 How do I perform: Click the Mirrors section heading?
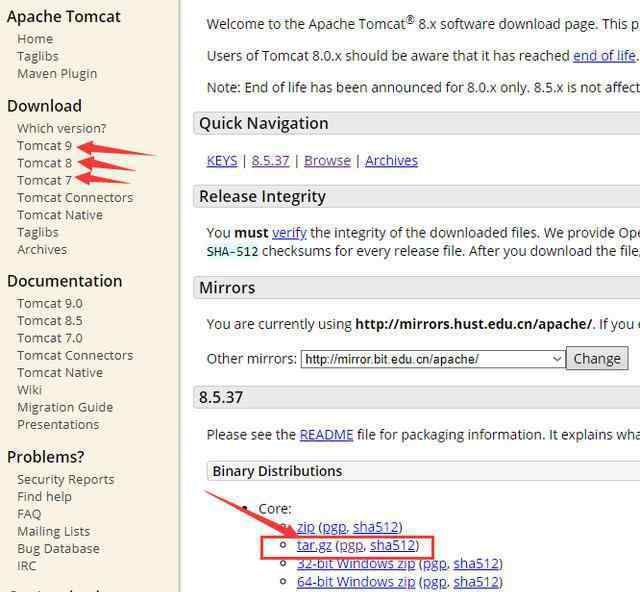click(227, 288)
